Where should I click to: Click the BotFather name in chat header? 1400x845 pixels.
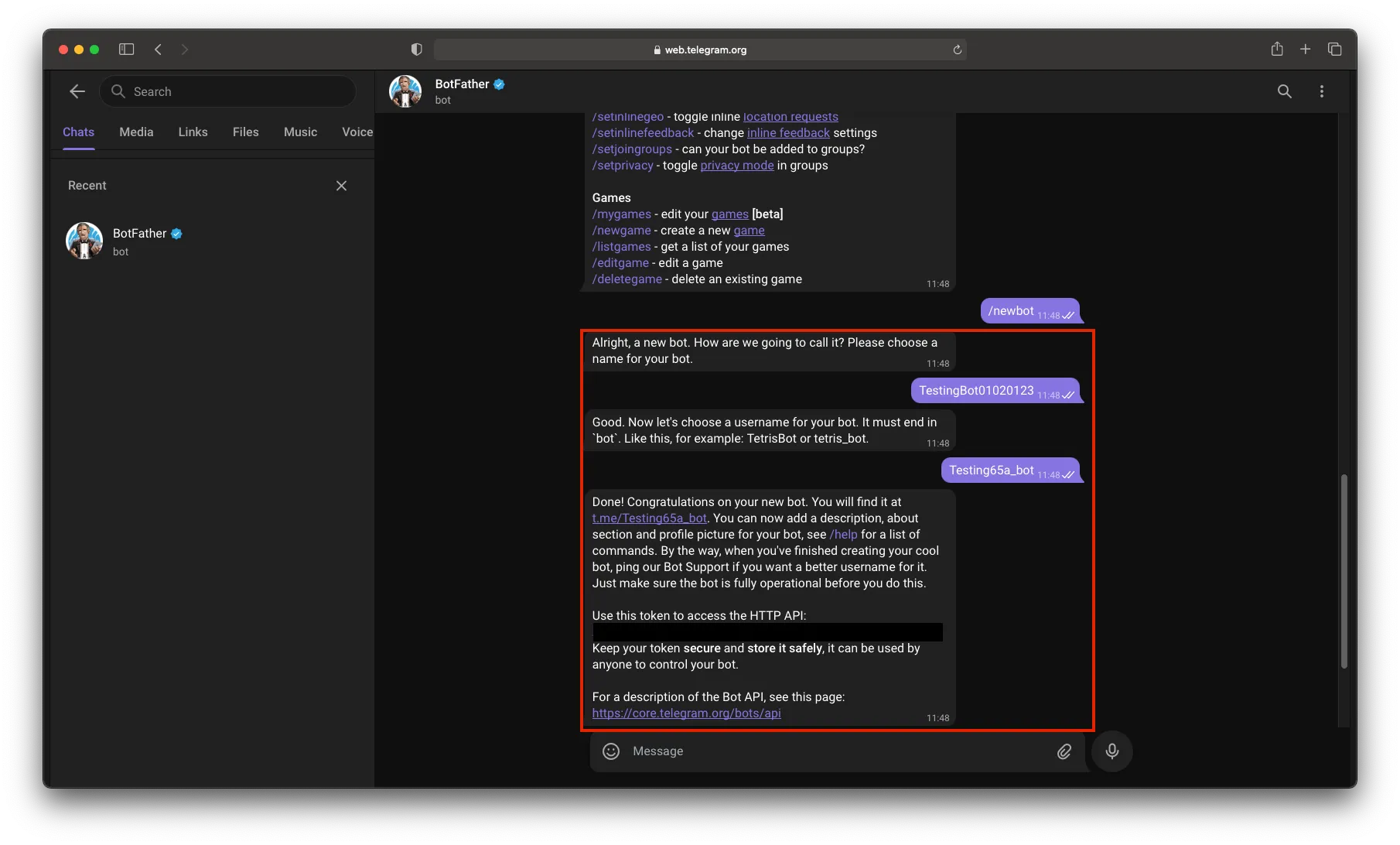(x=462, y=84)
